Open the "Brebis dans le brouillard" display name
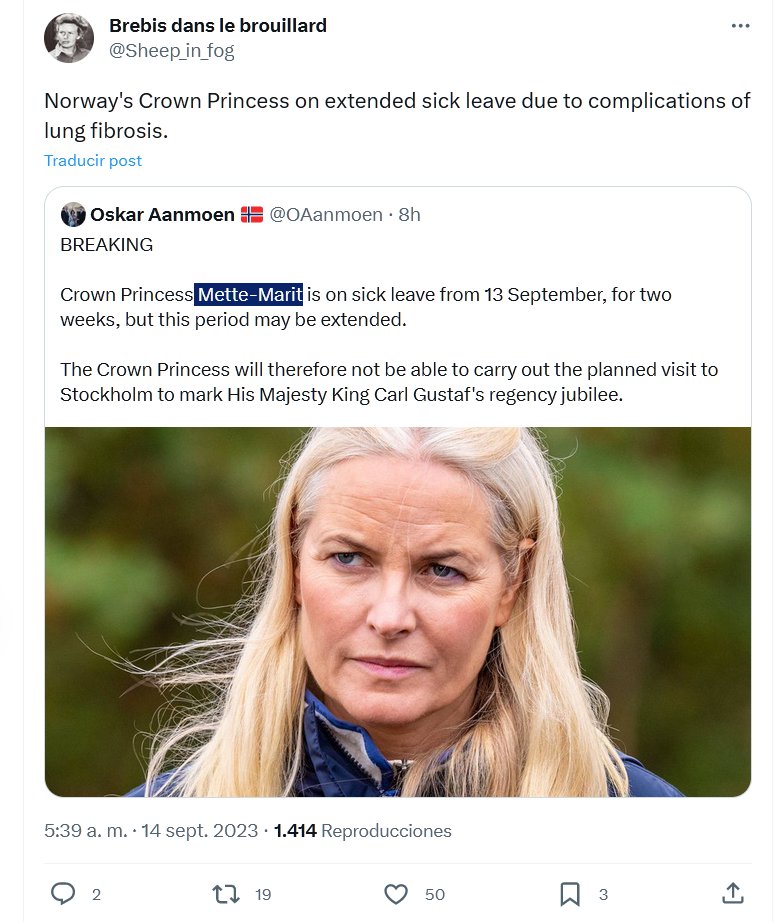This screenshot has width=778, height=922. (x=217, y=25)
